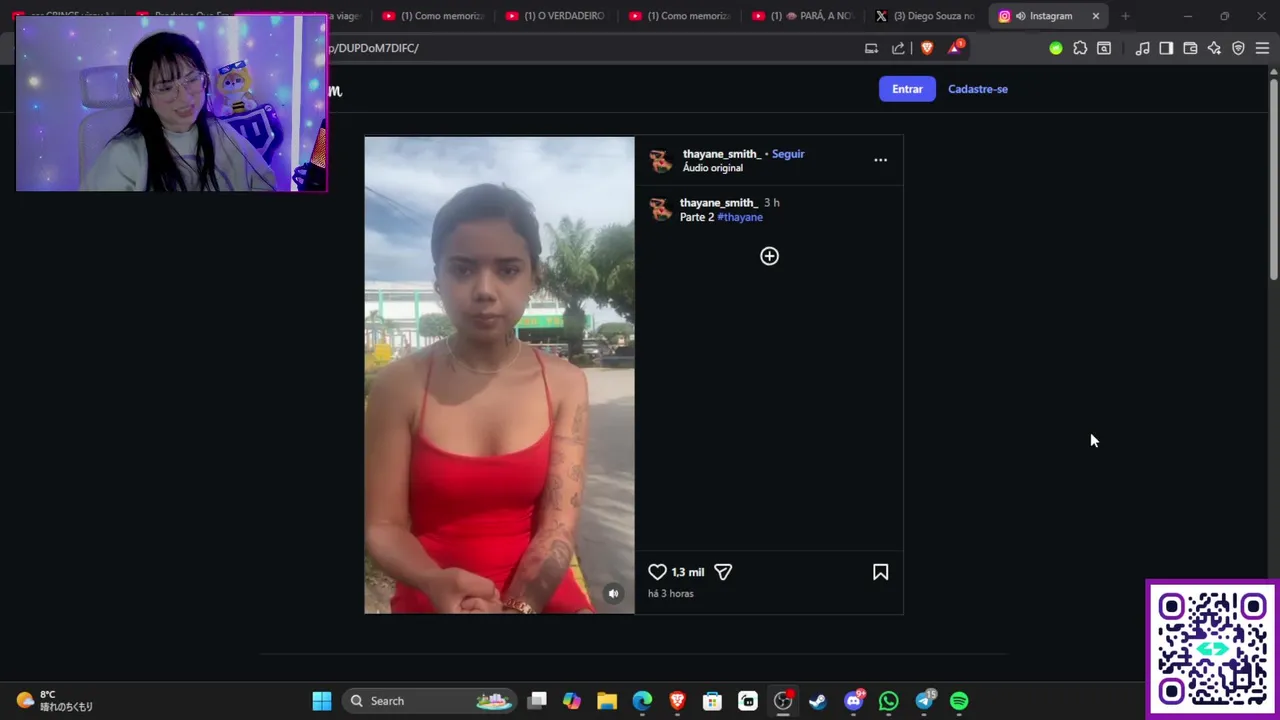Open Steam from the taskbar
The width and height of the screenshot is (1280, 720).
818,701
